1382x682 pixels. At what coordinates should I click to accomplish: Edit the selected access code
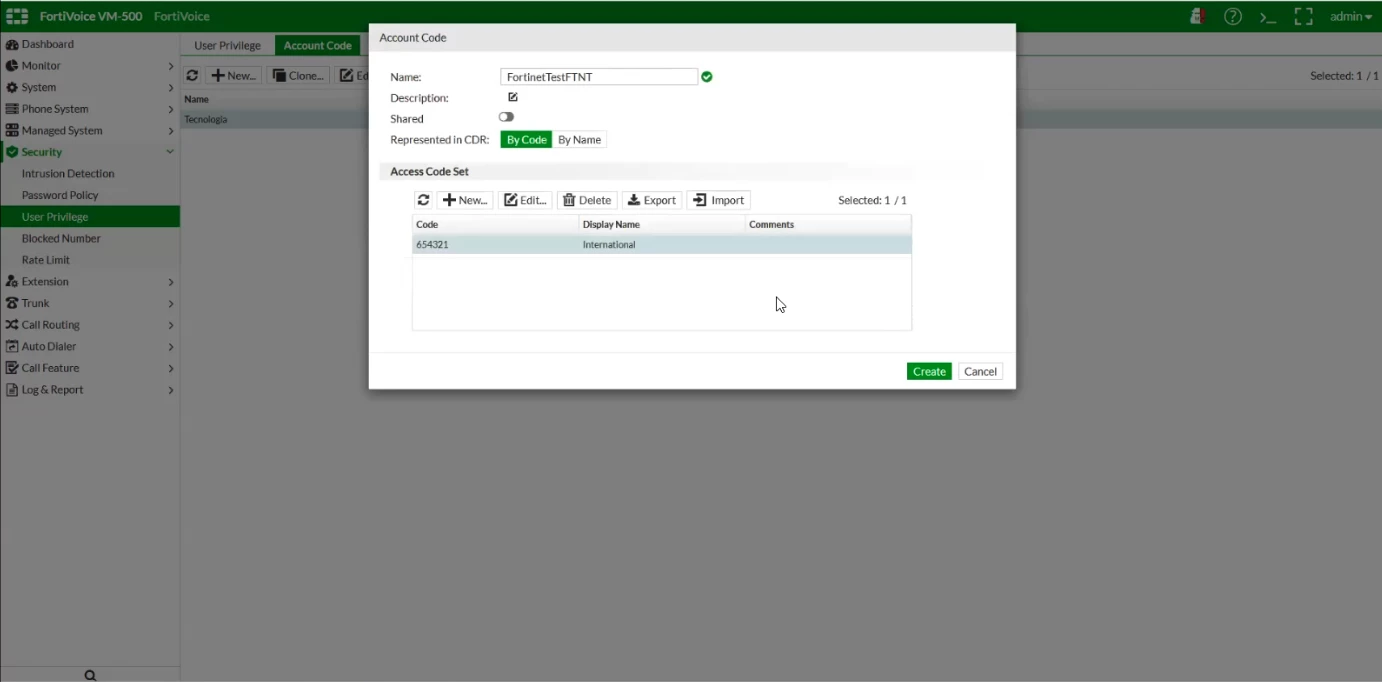(x=525, y=200)
